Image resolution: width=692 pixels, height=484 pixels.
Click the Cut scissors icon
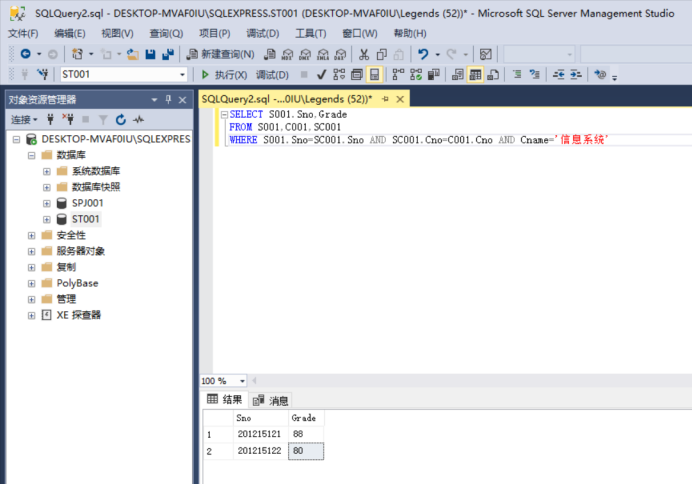point(364,54)
